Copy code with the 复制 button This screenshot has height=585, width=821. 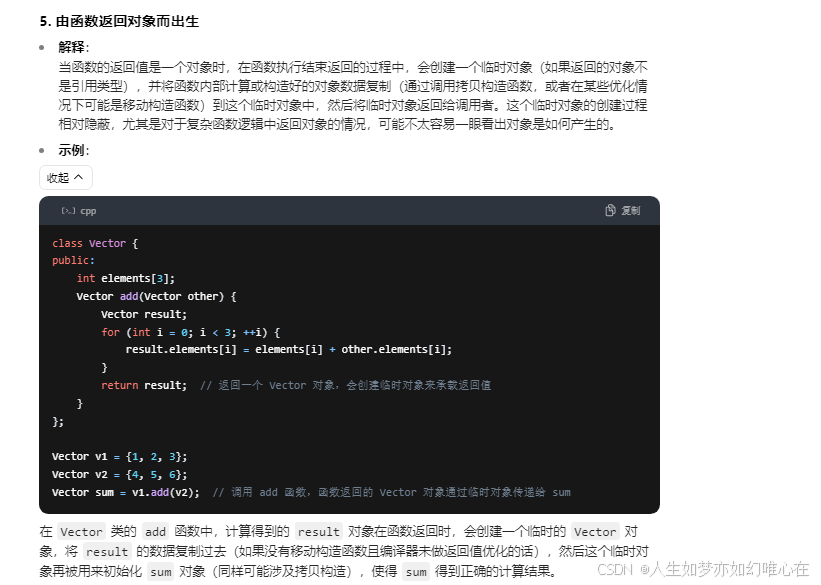(x=623, y=211)
